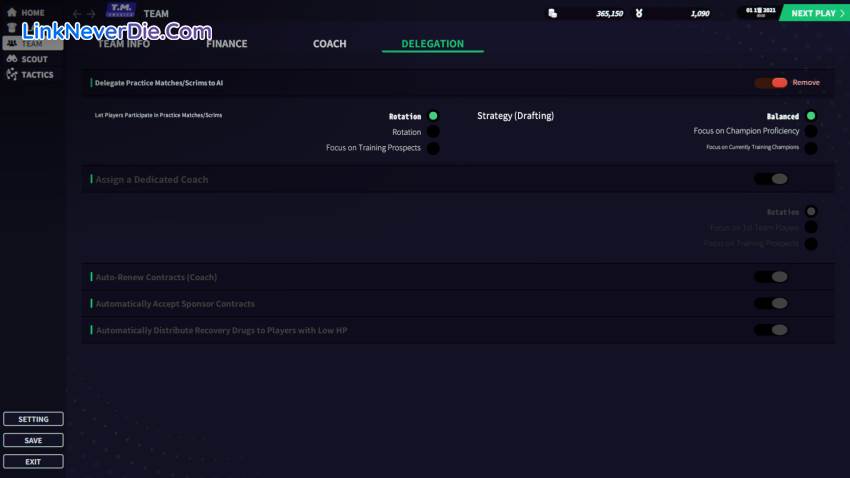
Task: Enable Automatically Accept Sponsor Contracts
Action: click(x=771, y=303)
